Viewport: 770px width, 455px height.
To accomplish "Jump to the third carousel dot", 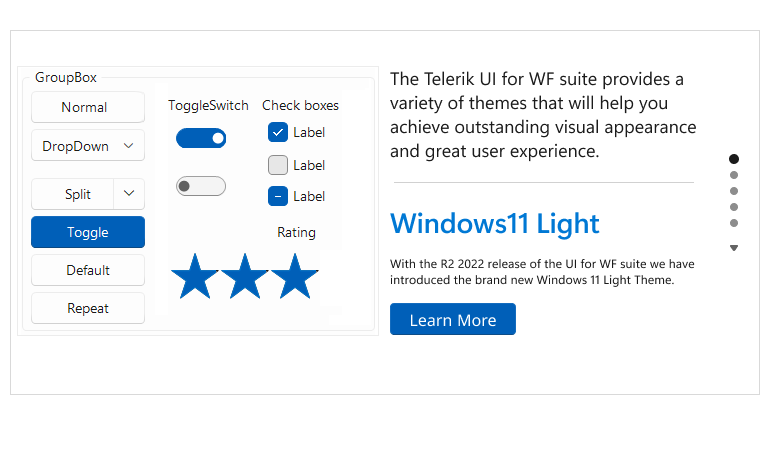I will (734, 191).
